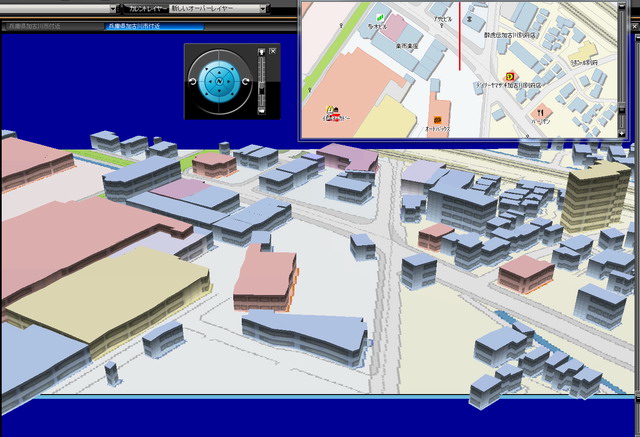The image size is (640, 437).
Task: Click the 楽市楽座 label on the mini map
Action: click(407, 47)
